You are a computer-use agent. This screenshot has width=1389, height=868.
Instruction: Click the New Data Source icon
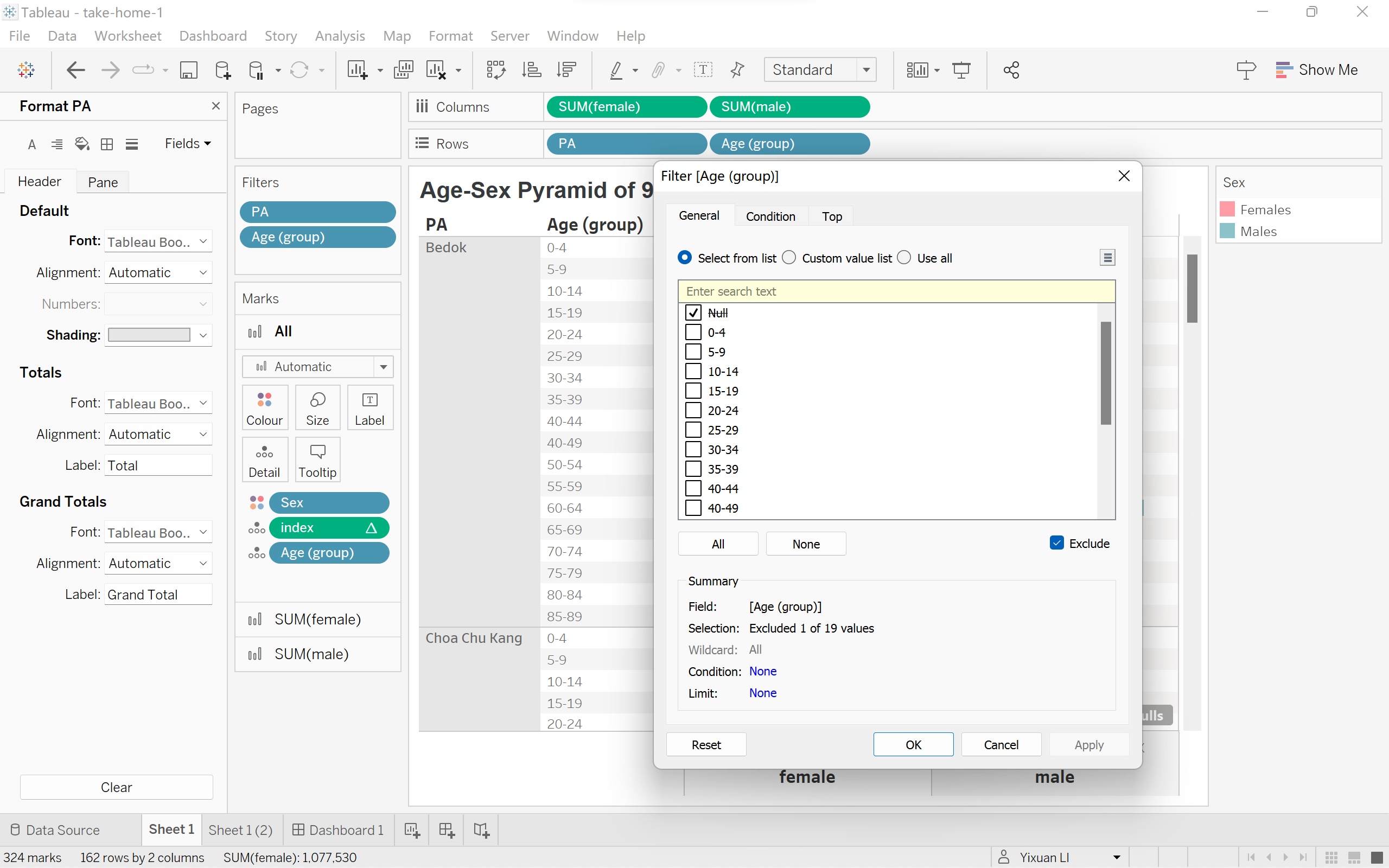point(222,70)
